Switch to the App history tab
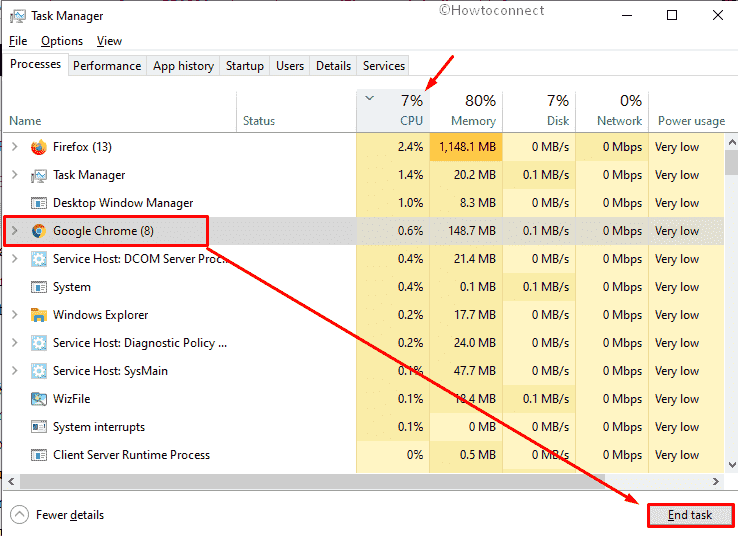The width and height of the screenshot is (738, 536). pyautogui.click(x=183, y=66)
